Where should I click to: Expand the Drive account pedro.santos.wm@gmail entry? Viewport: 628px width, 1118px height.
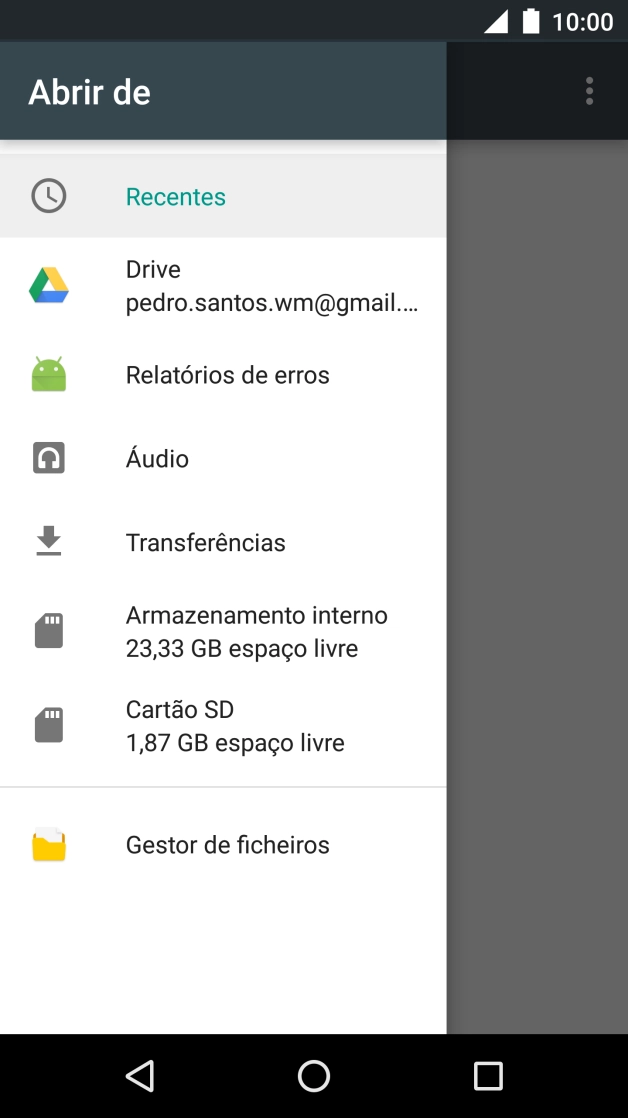point(270,285)
